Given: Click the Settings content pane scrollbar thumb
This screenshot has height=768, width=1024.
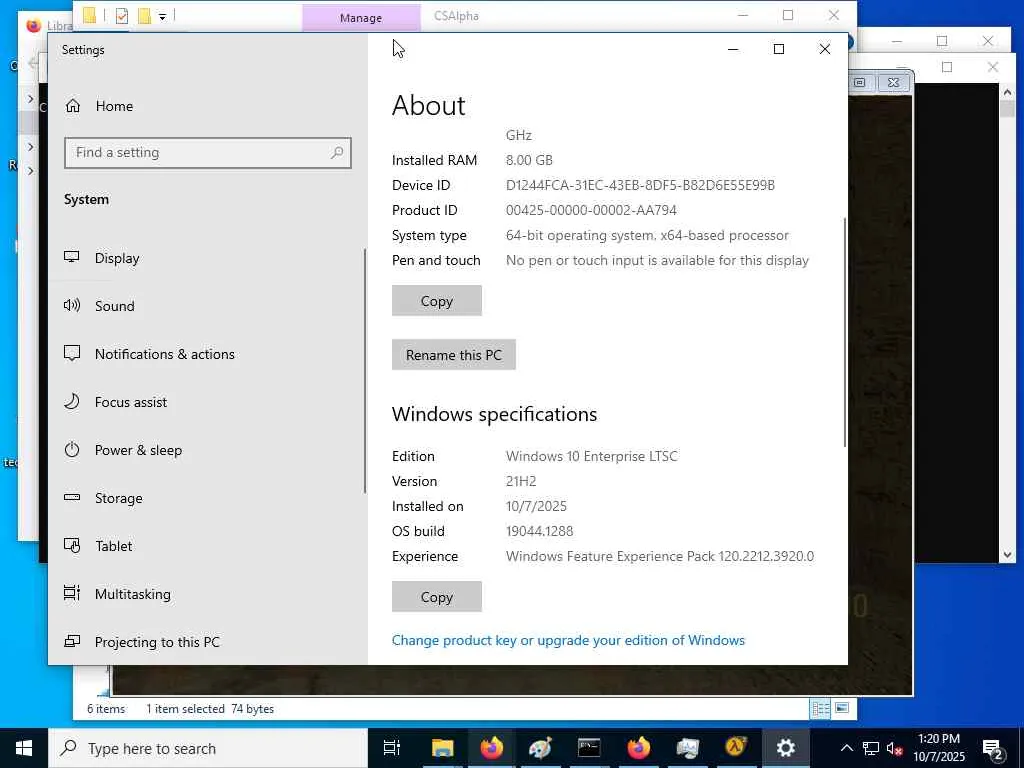Looking at the screenshot, I should (x=845, y=332).
